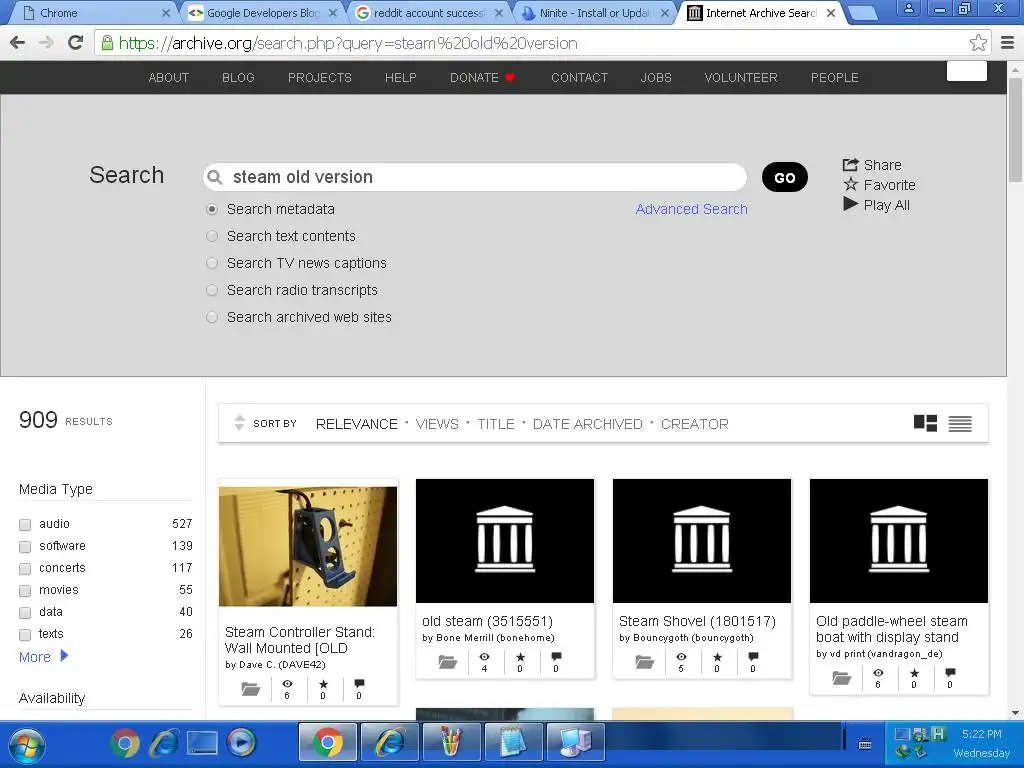Click views eye icon on Steam Shovel card
The image size is (1024, 768).
click(681, 657)
